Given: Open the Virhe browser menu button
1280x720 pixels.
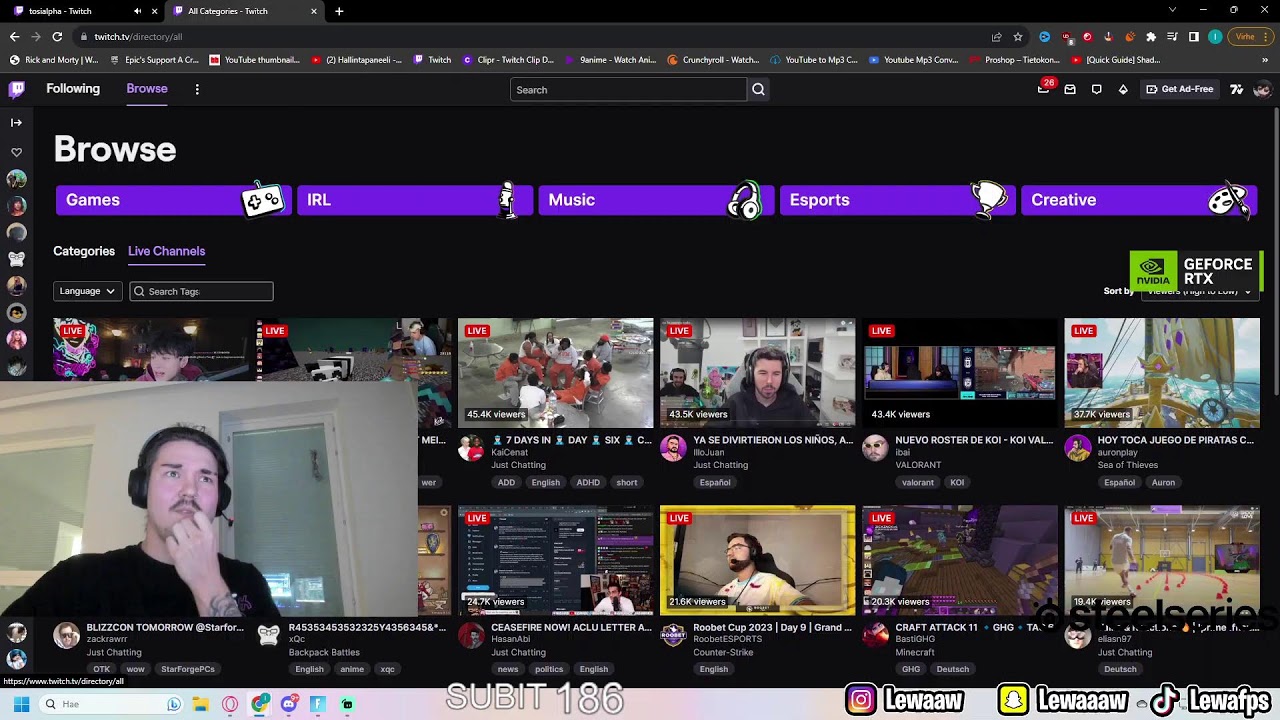Looking at the screenshot, I should point(1251,37).
